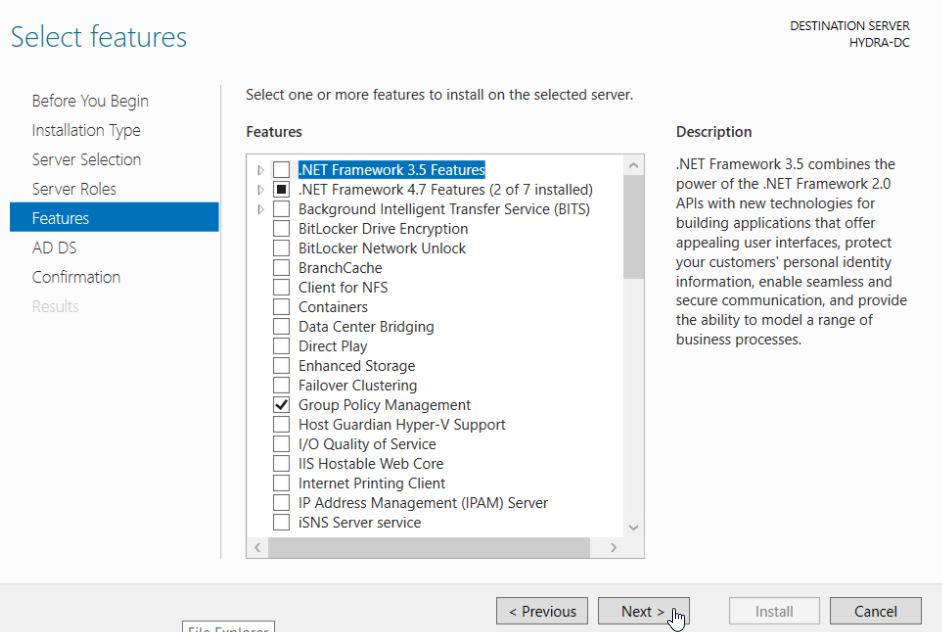The width and height of the screenshot is (942, 632).
Task: Cancel the feature wizard
Action: pos(875,611)
